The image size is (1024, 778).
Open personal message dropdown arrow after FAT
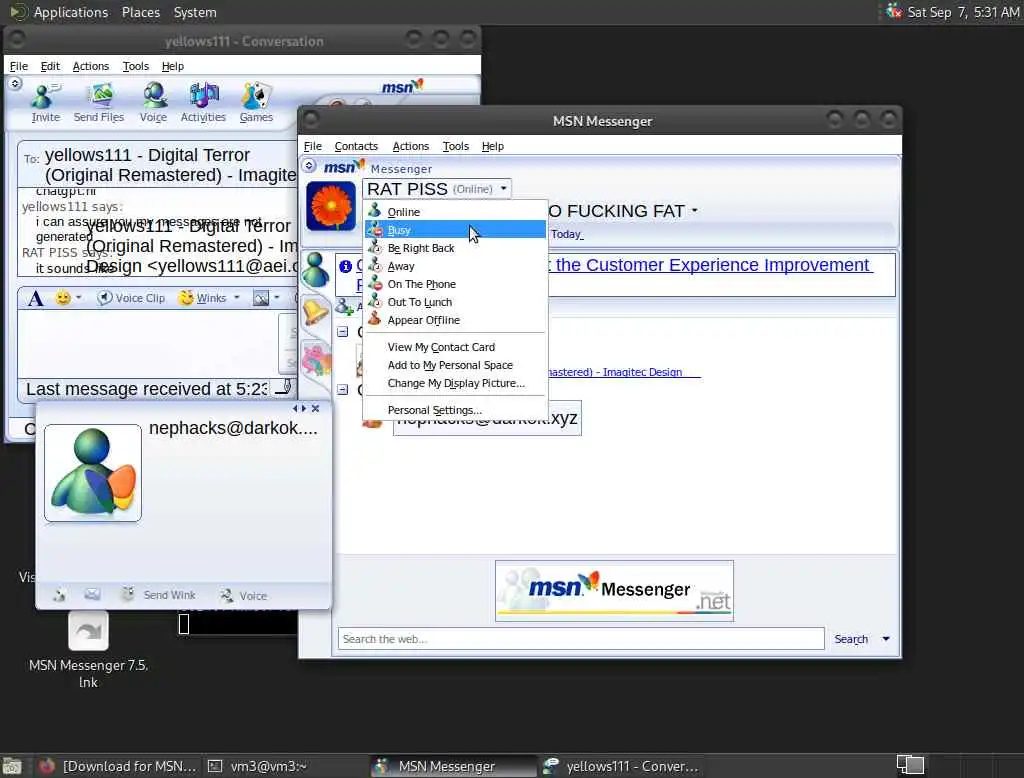[694, 210]
